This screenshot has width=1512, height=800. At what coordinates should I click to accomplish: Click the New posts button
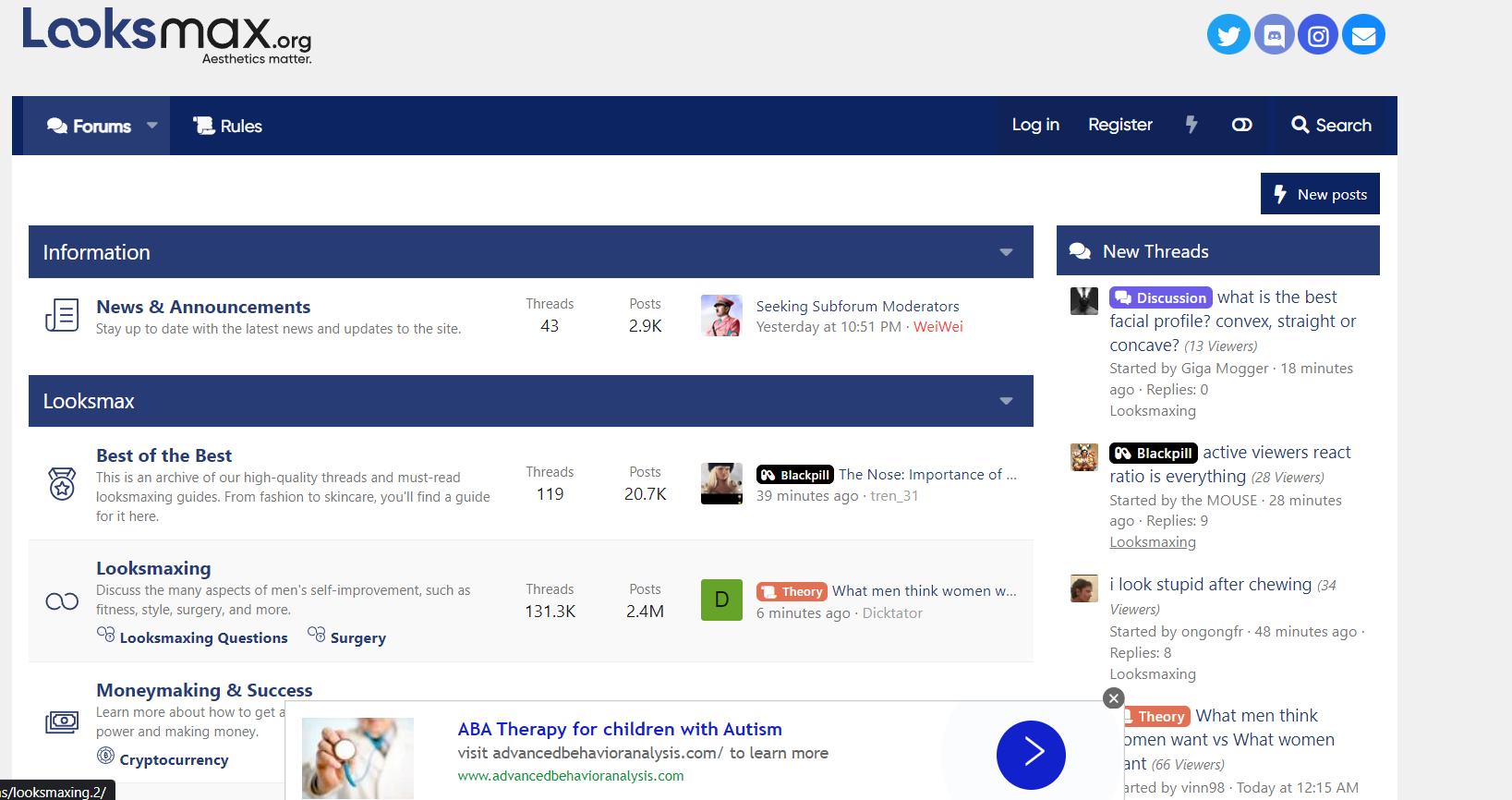1320,194
